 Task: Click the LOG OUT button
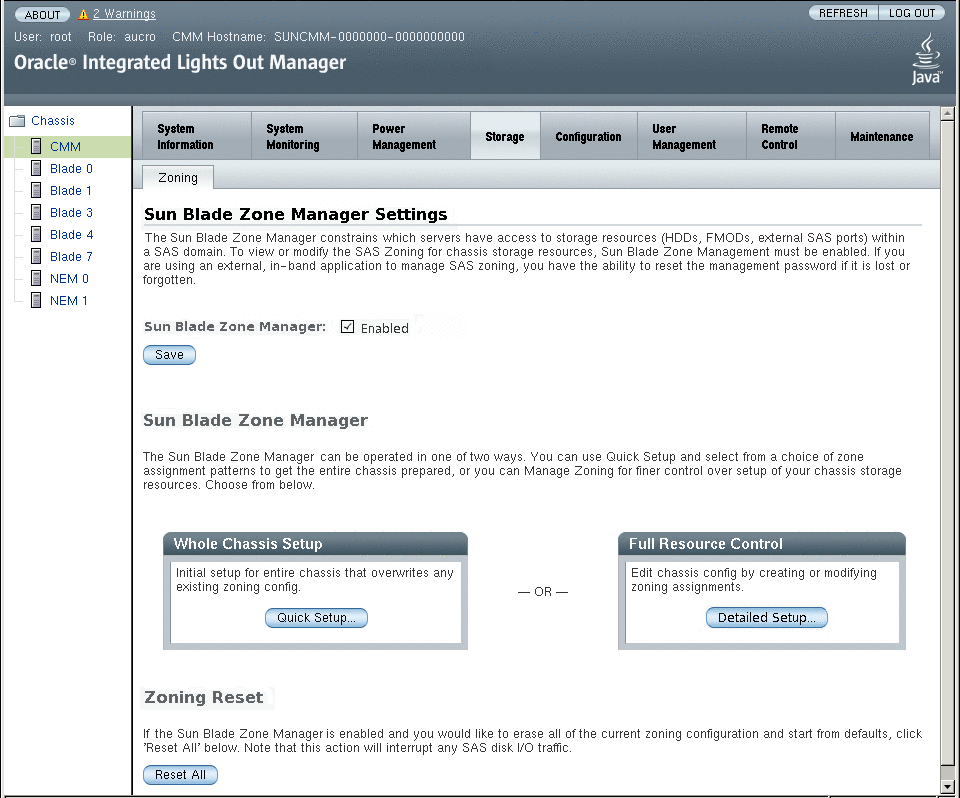912,13
